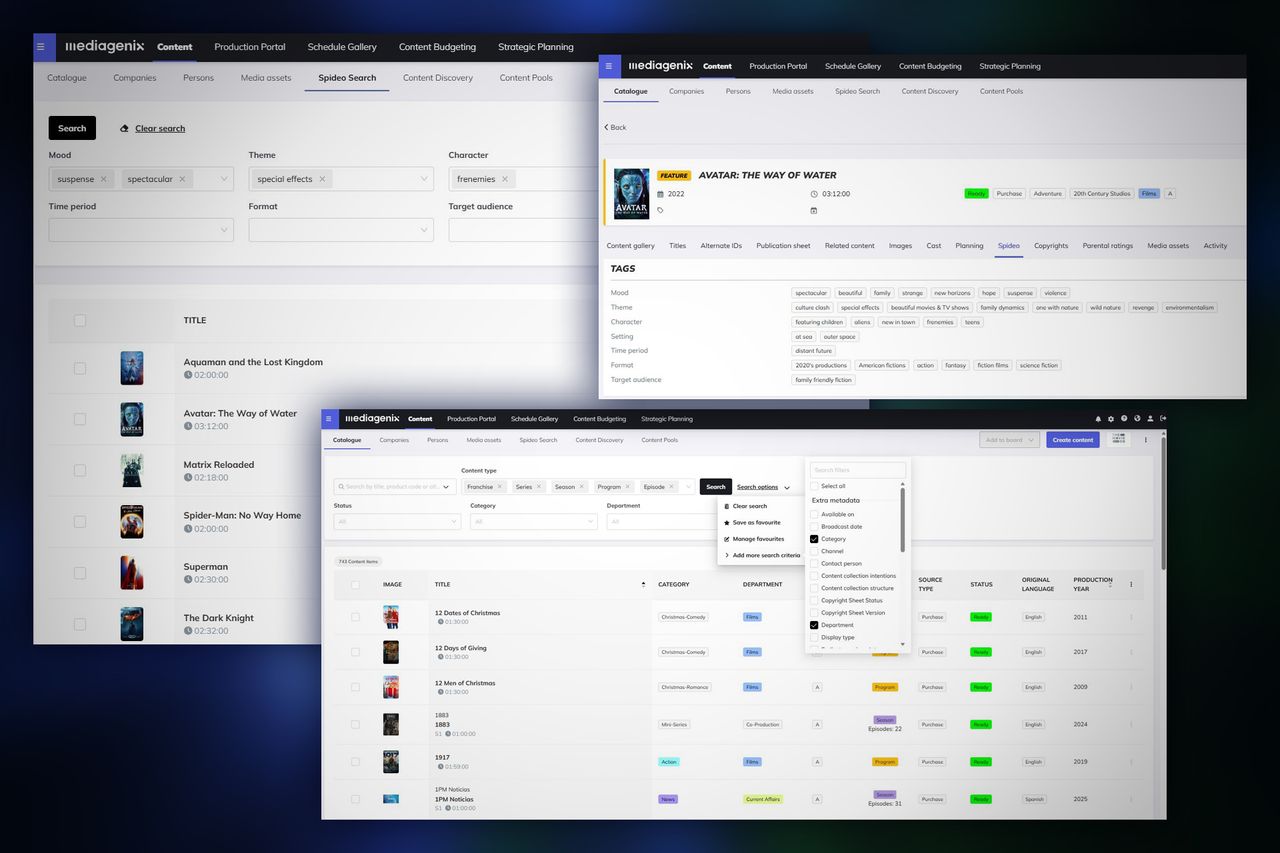This screenshot has height=853, width=1280.
Task: Open hamburger menu in Catalogue list window
Action: (328, 419)
